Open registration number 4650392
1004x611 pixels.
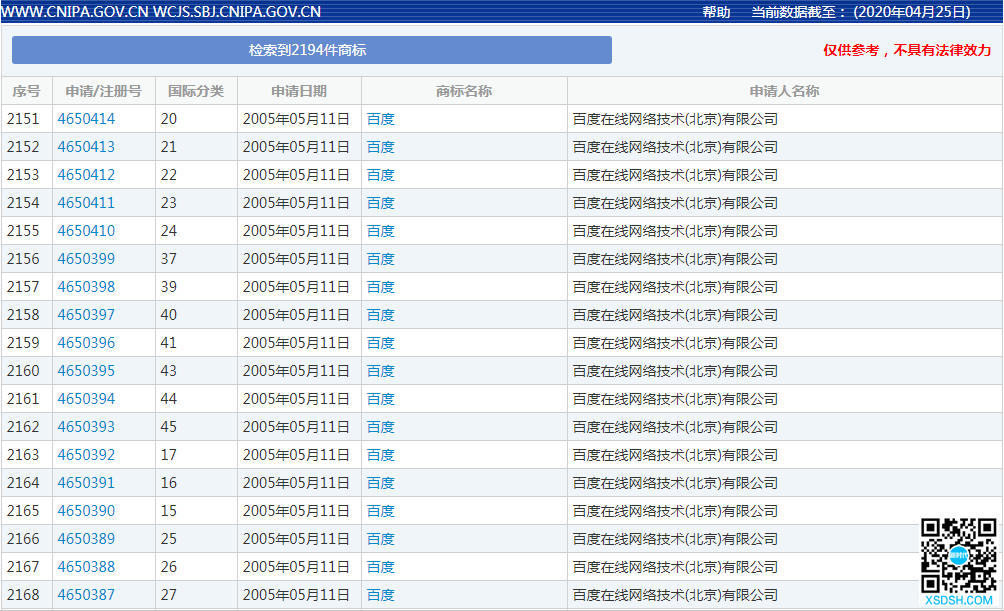[86, 455]
